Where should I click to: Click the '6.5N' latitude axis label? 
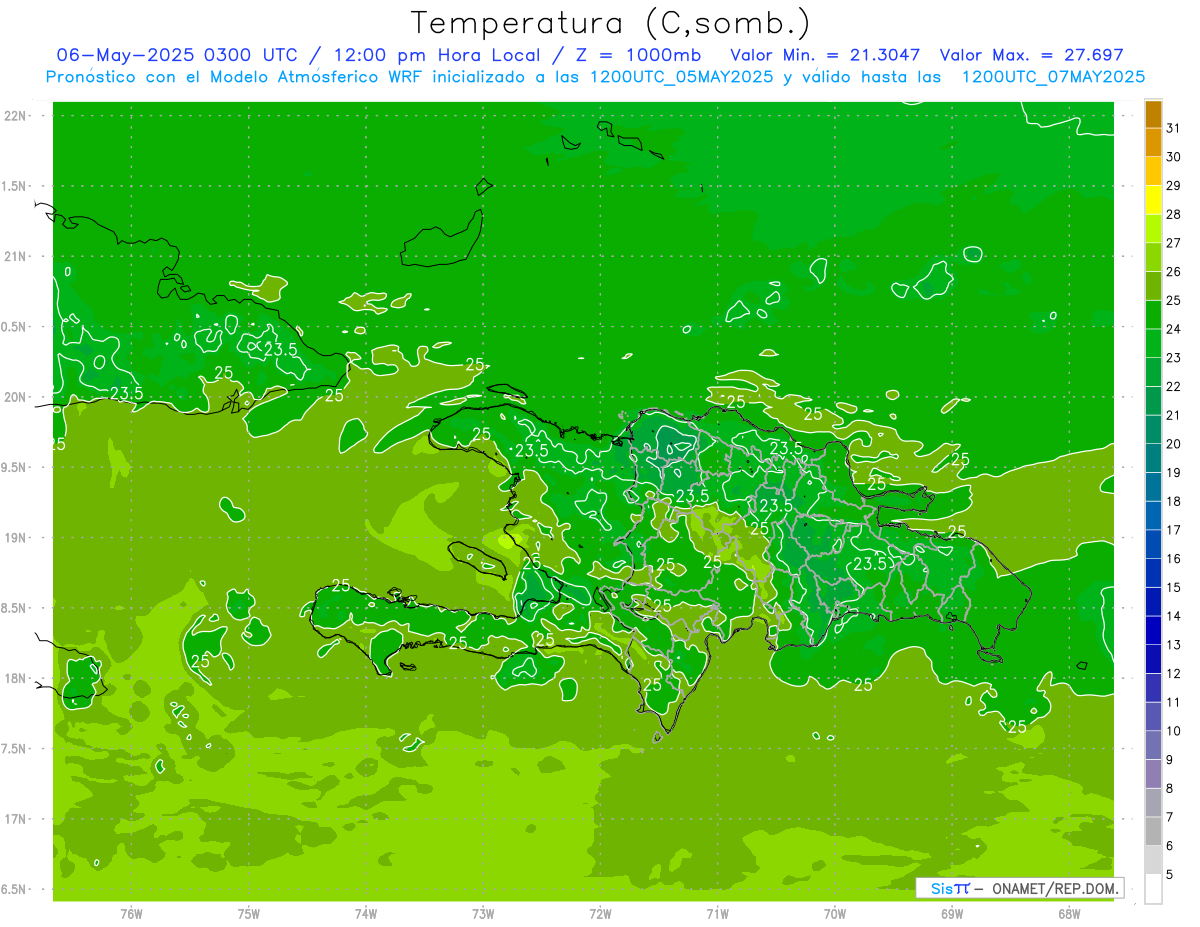15,889
